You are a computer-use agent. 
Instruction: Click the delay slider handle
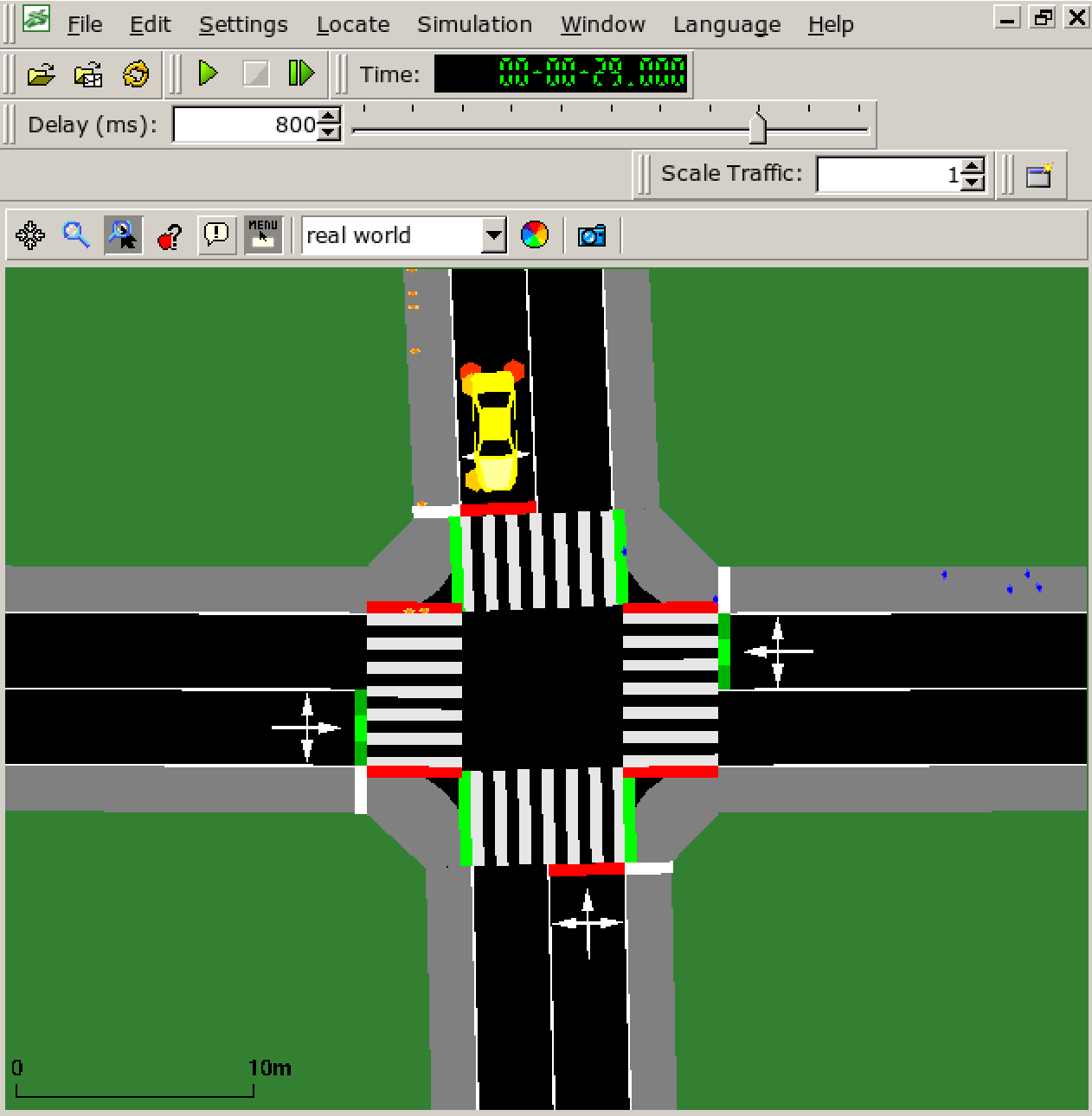point(758,128)
